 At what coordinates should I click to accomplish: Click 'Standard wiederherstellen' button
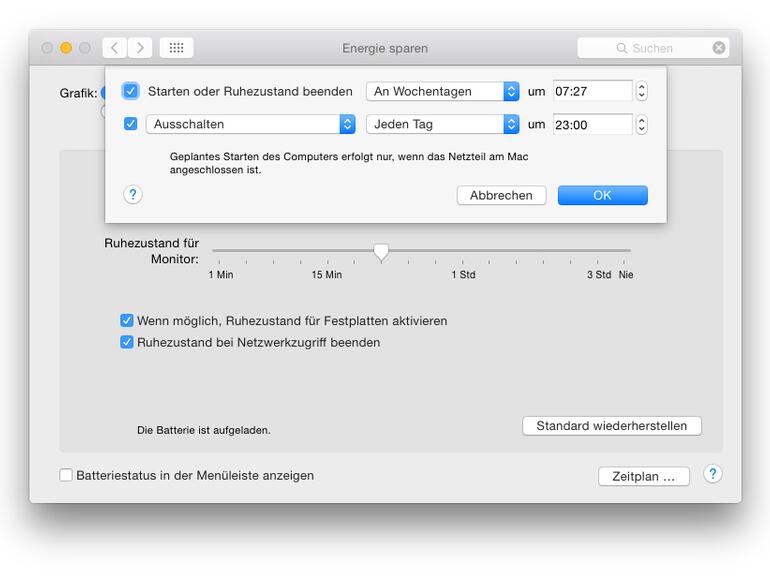(612, 426)
